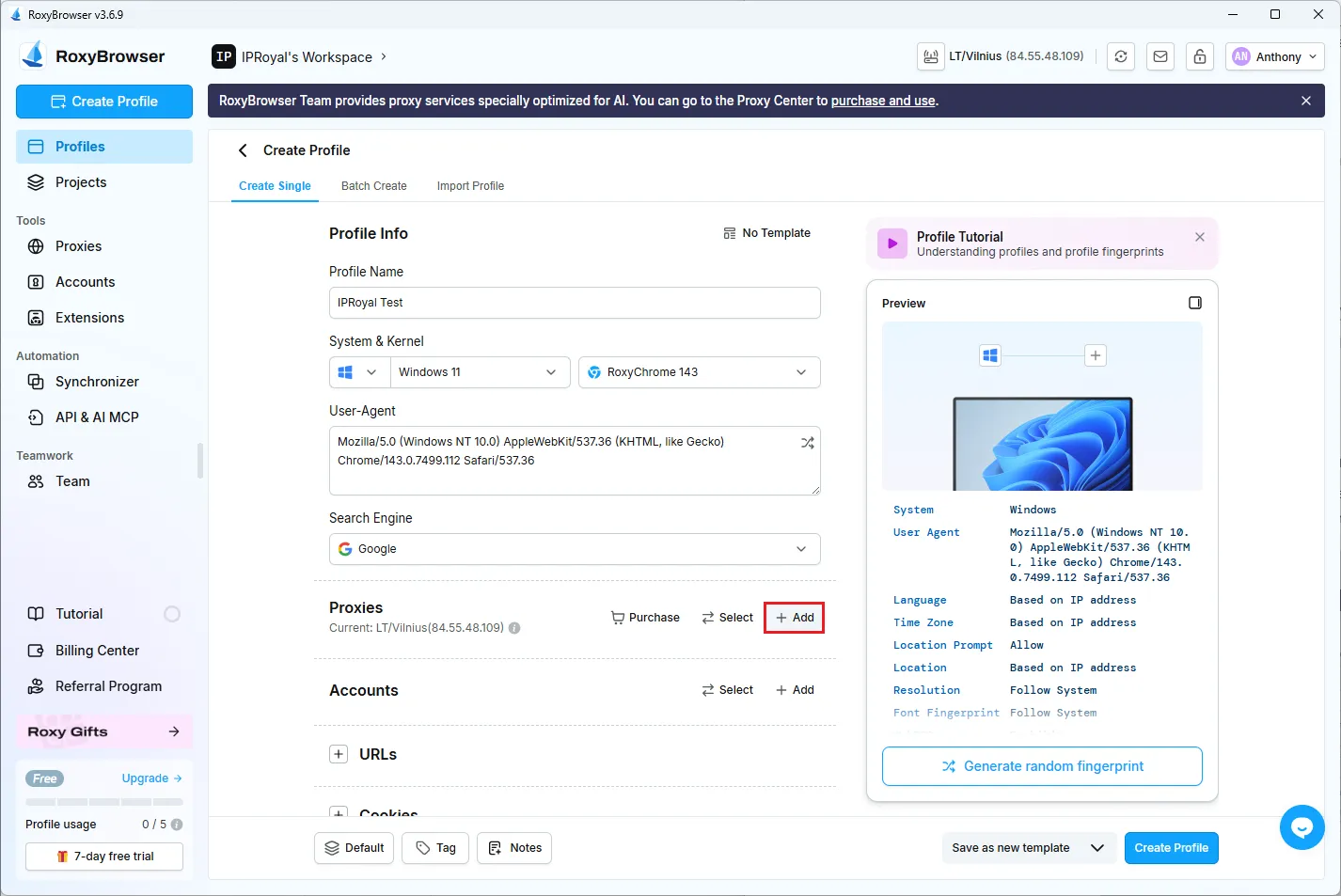Click Generate random fingerprint button

[x=1042, y=766]
